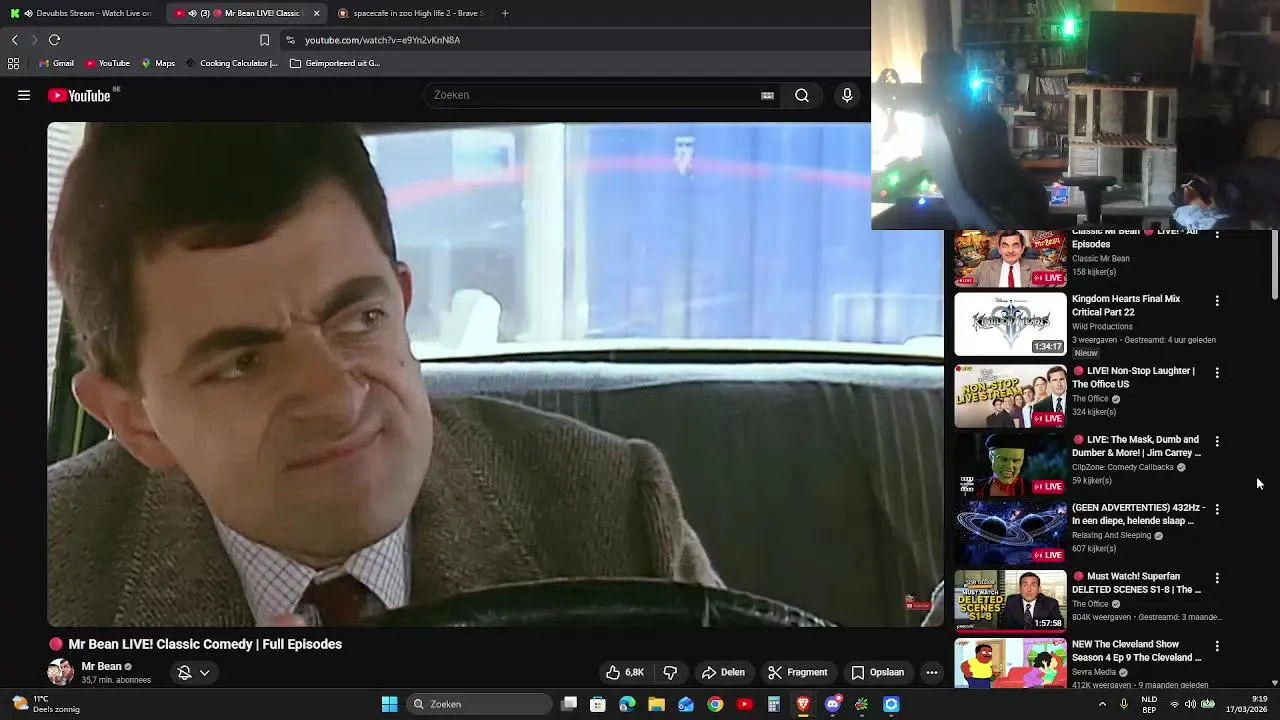Go back with the browser back arrow
This screenshot has height=720, width=1280.
14,40
